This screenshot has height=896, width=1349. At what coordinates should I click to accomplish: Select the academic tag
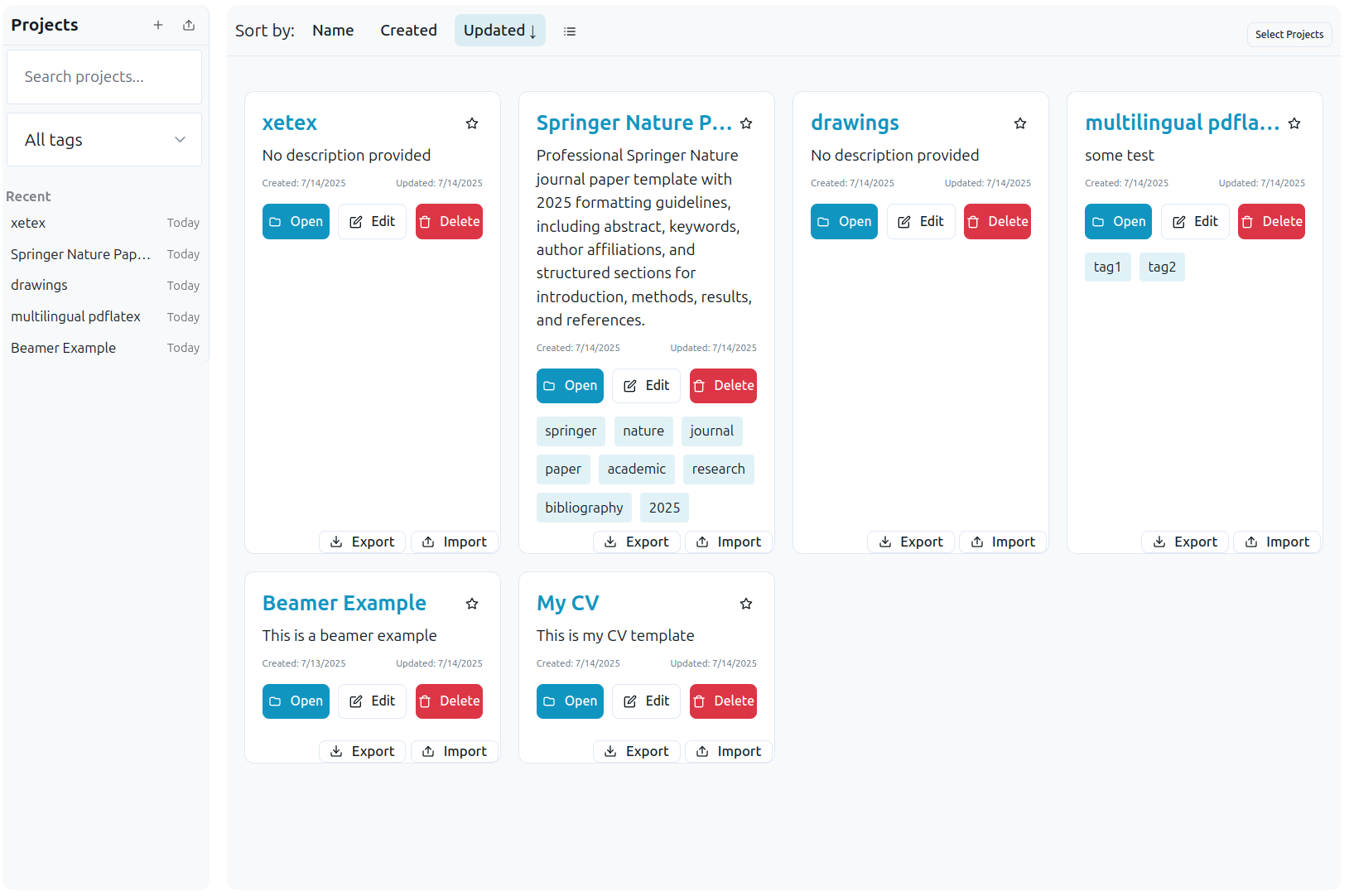[x=636, y=470]
